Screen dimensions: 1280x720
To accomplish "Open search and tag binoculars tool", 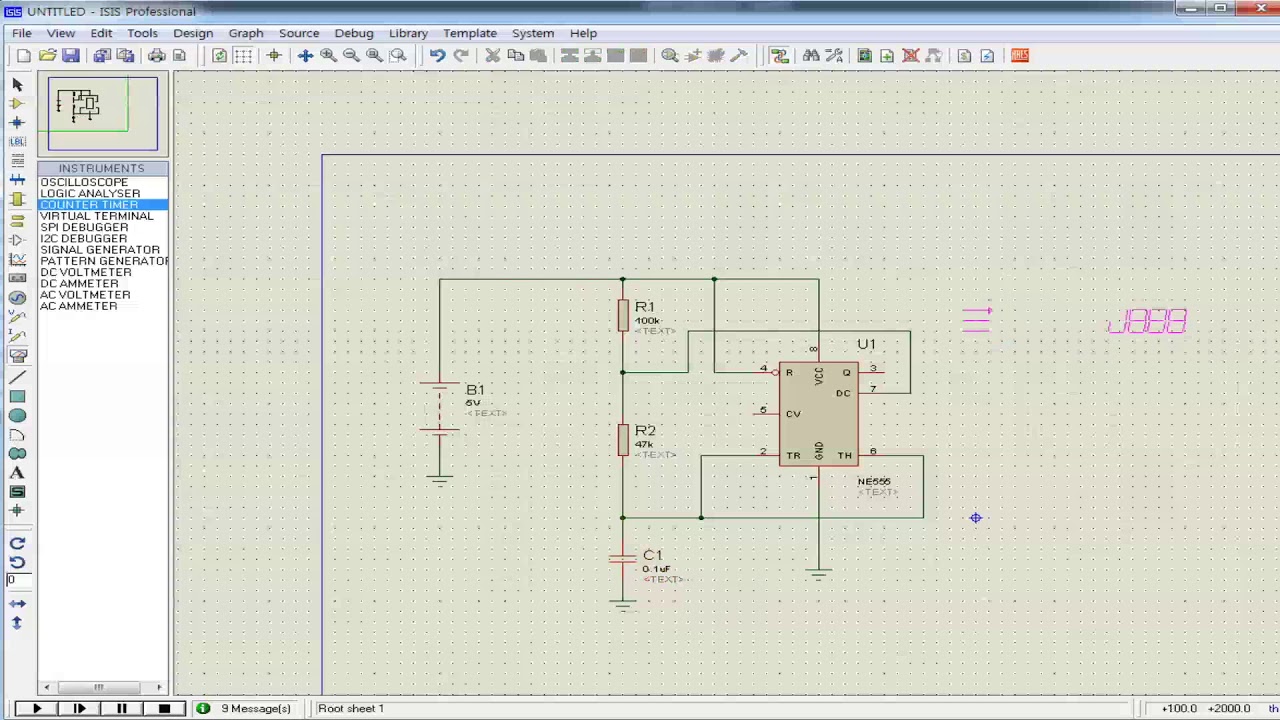I will click(x=811, y=56).
